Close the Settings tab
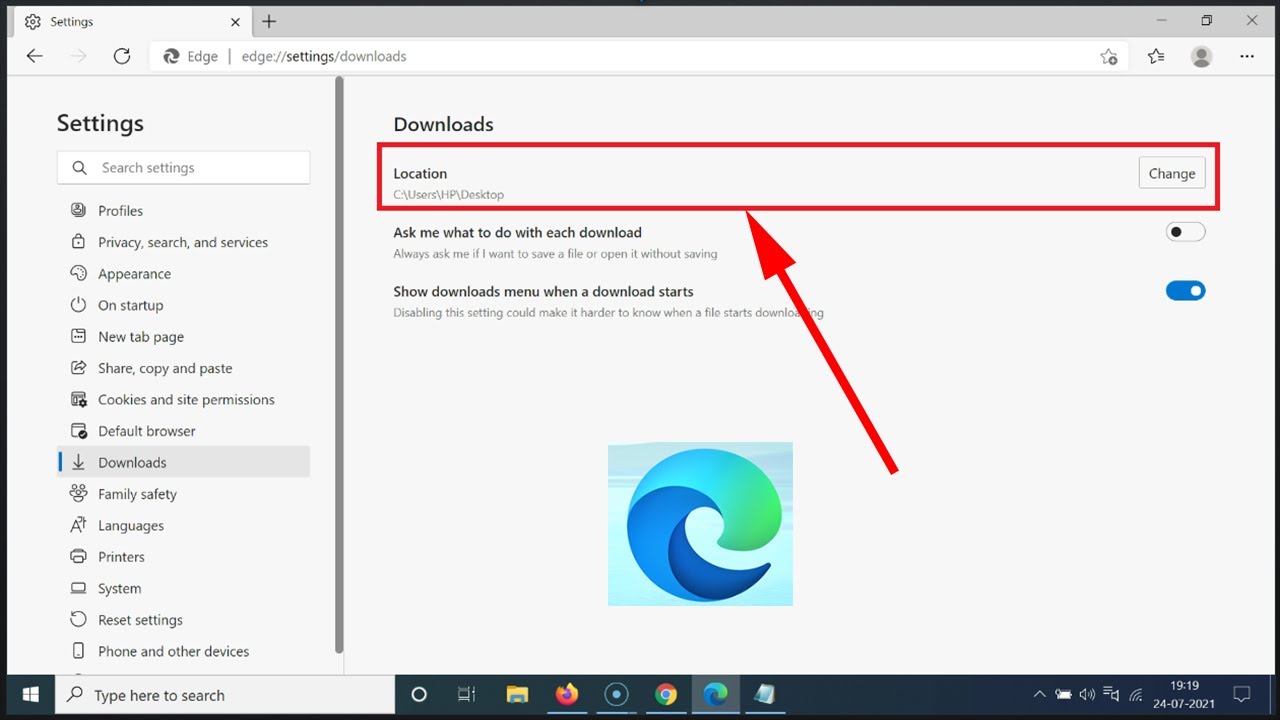Image resolution: width=1280 pixels, height=720 pixels. [236, 21]
